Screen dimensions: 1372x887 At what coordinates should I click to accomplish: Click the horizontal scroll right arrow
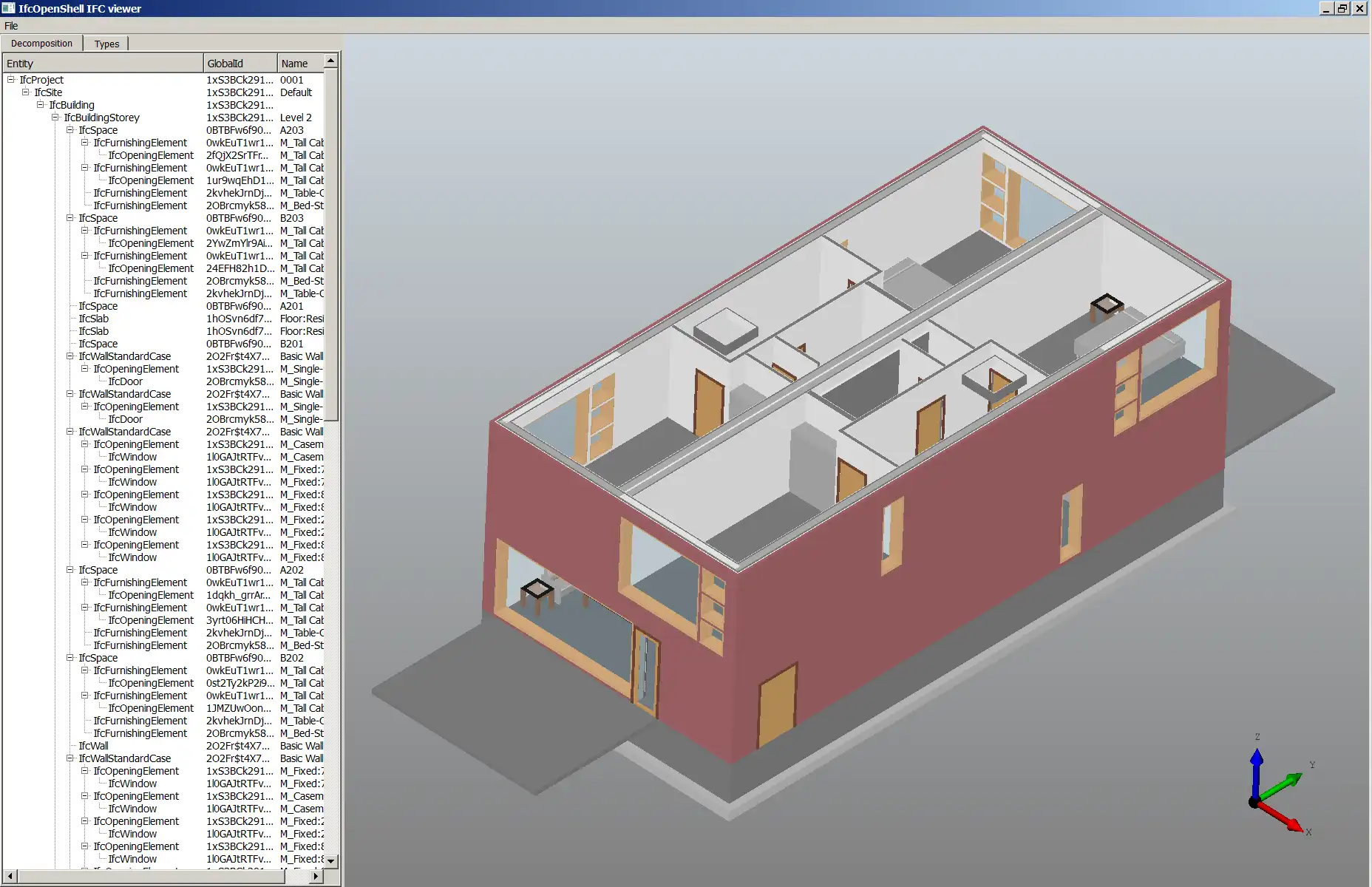[x=316, y=876]
